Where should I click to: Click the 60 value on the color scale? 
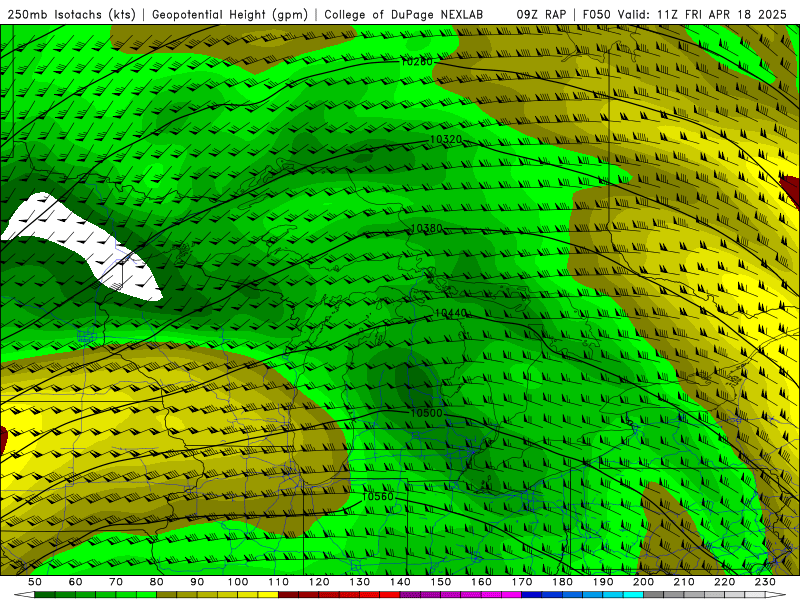click(76, 582)
